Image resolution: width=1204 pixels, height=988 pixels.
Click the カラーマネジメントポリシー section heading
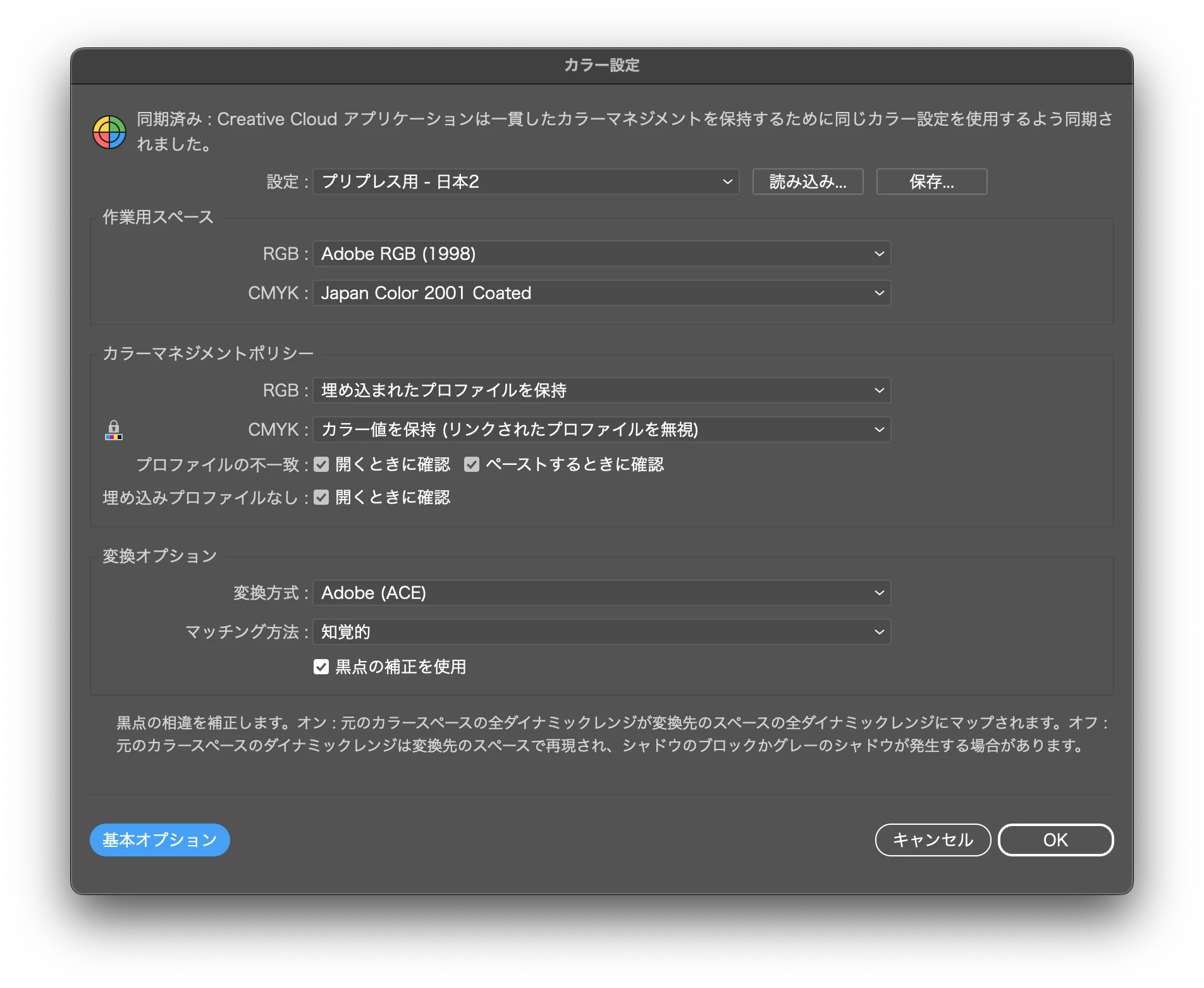(x=208, y=353)
